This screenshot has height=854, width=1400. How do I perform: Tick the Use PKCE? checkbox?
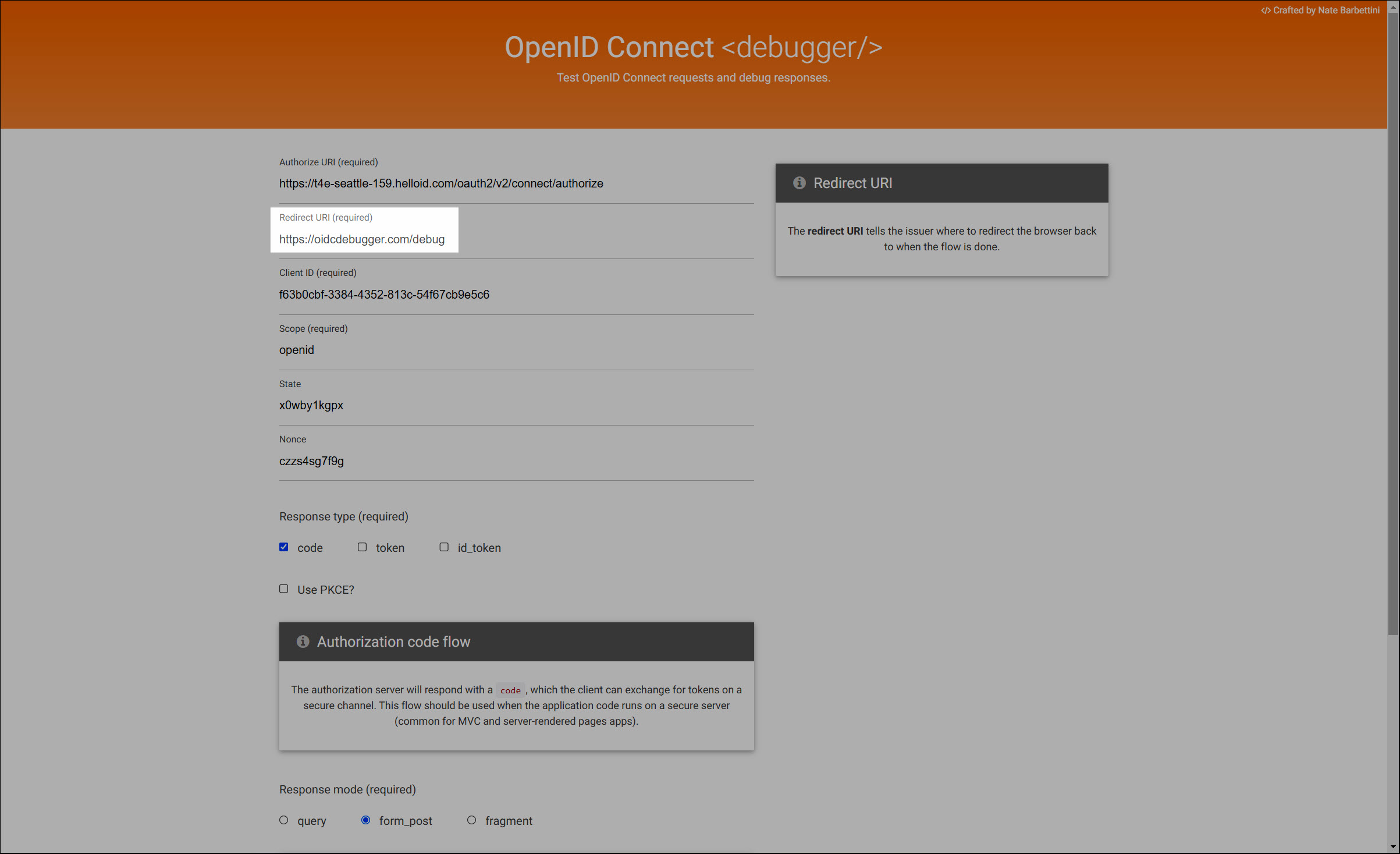click(284, 589)
